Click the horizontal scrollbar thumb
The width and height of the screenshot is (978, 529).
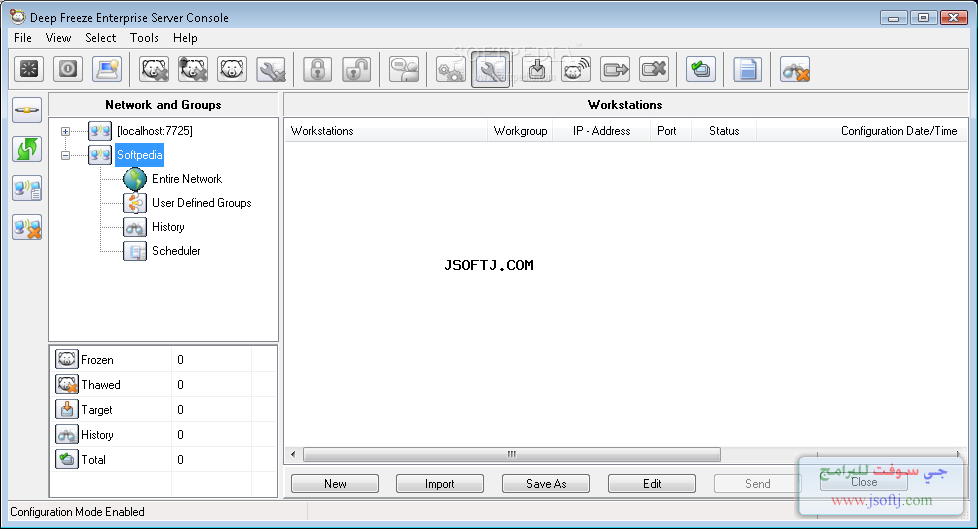(x=511, y=454)
